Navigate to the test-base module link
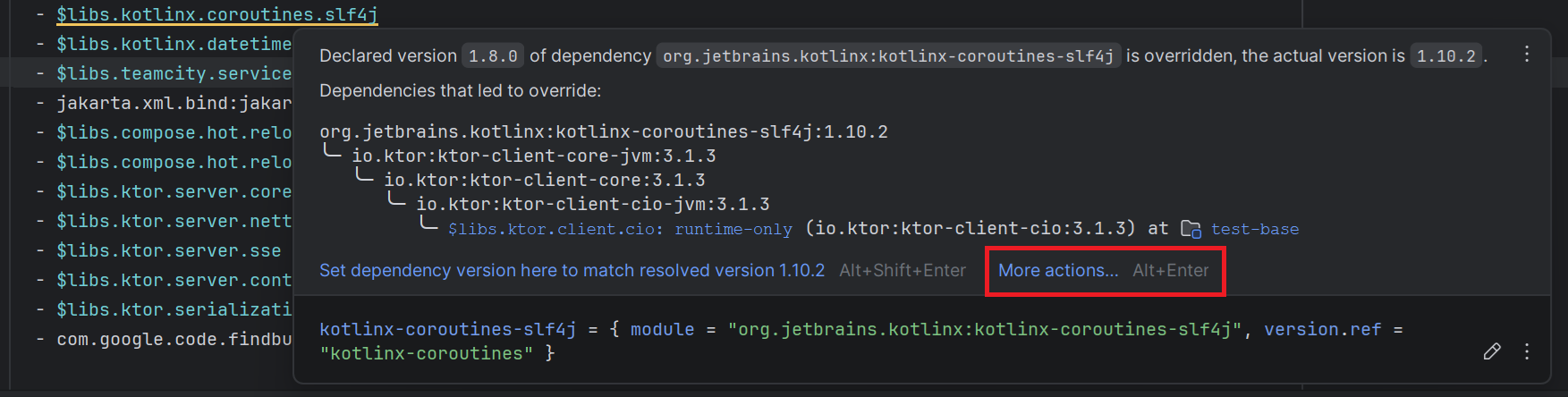 pyautogui.click(x=1254, y=229)
